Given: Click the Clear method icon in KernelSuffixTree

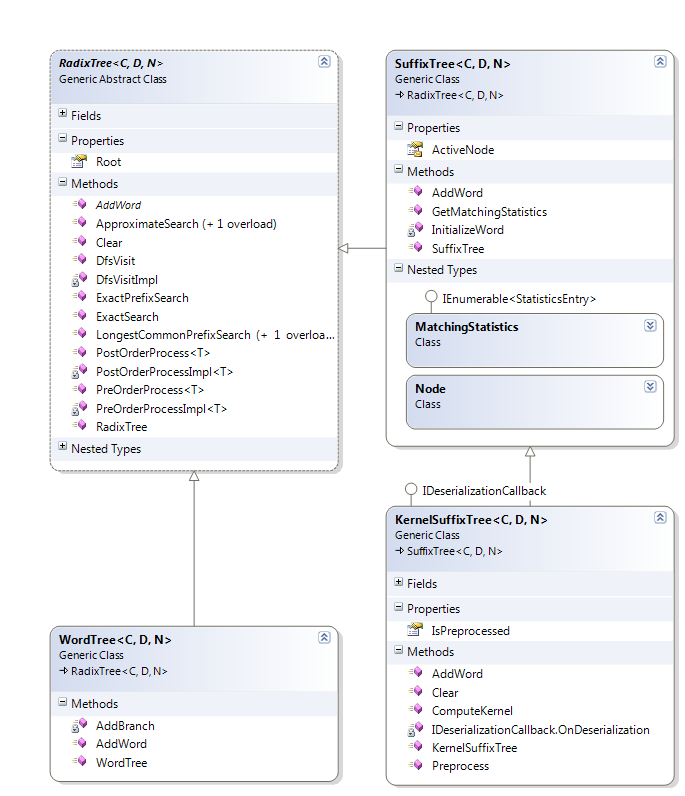Looking at the screenshot, I should 415,691.
